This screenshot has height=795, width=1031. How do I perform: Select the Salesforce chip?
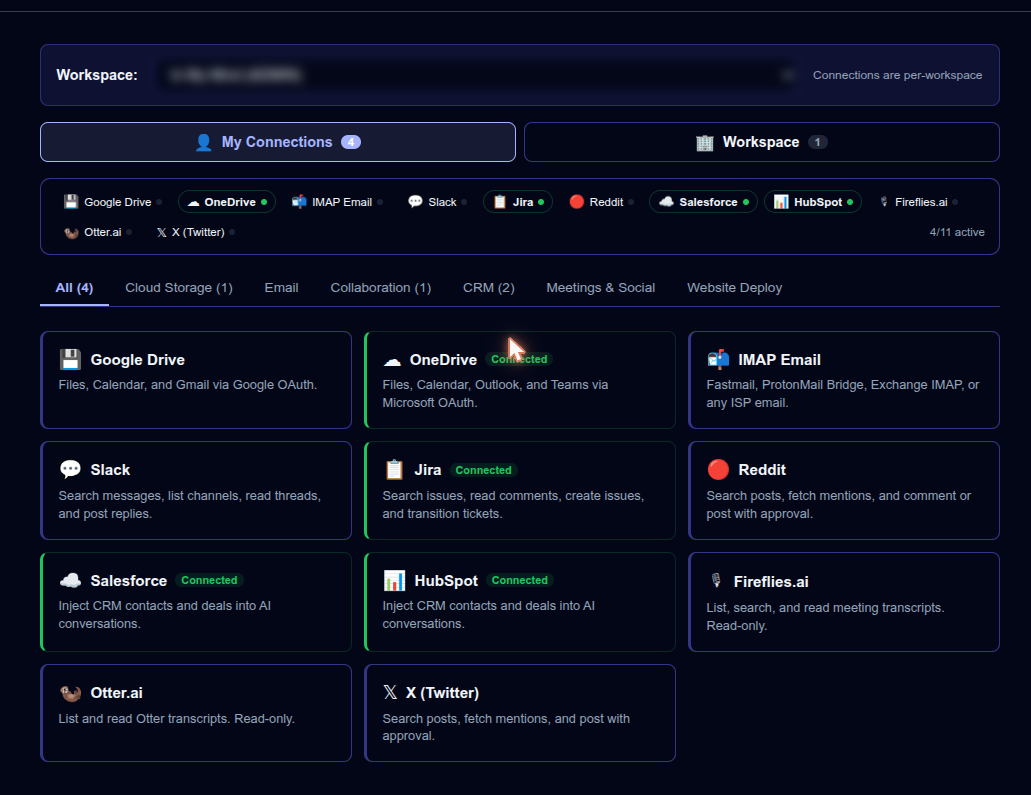[703, 202]
